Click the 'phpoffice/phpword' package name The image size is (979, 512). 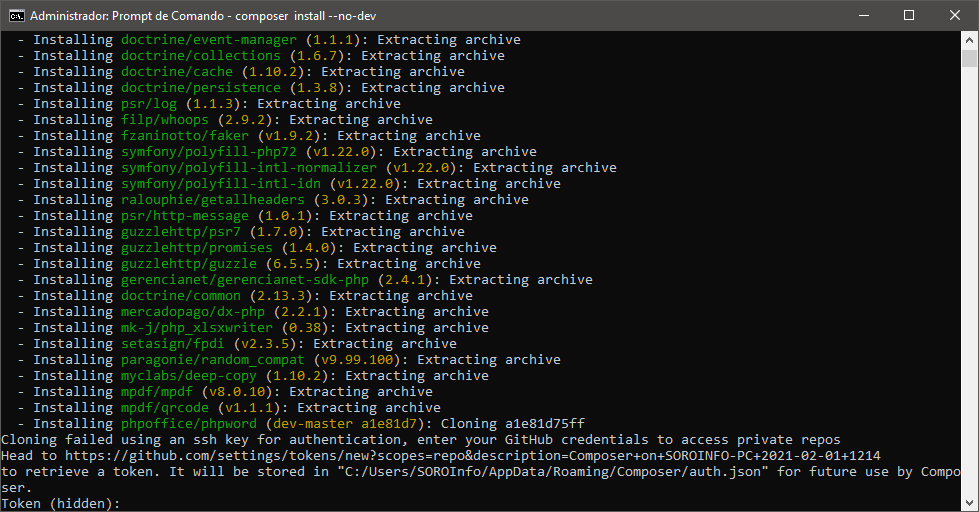(189, 424)
